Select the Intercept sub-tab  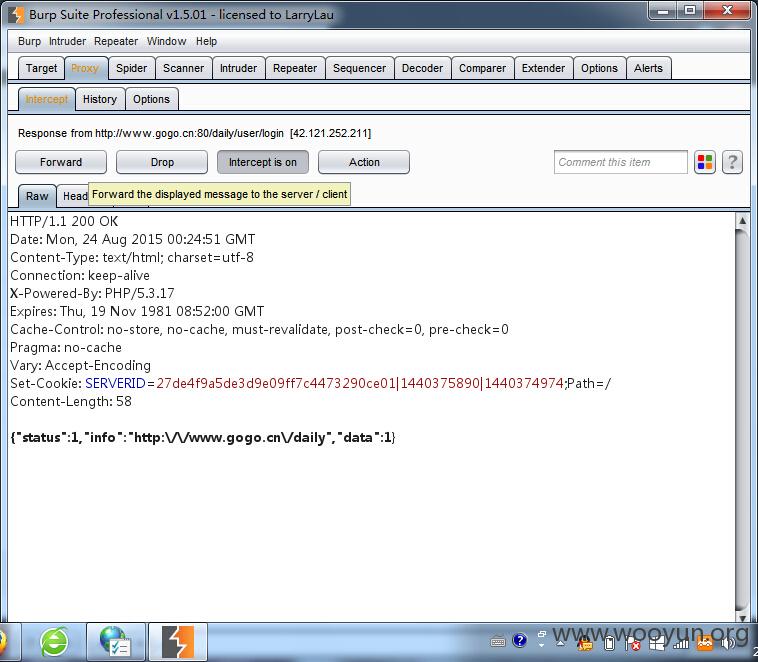46,99
